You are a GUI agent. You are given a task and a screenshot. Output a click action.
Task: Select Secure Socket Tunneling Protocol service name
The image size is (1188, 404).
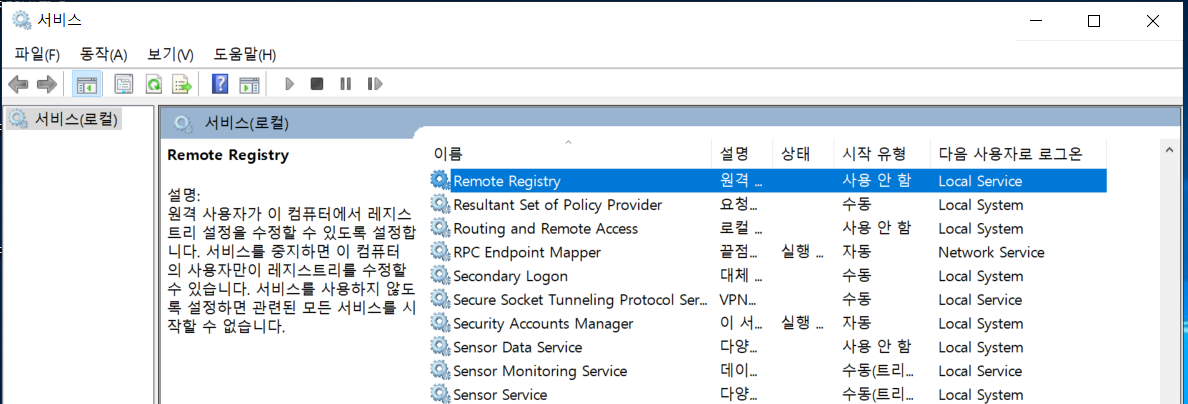[580, 300]
